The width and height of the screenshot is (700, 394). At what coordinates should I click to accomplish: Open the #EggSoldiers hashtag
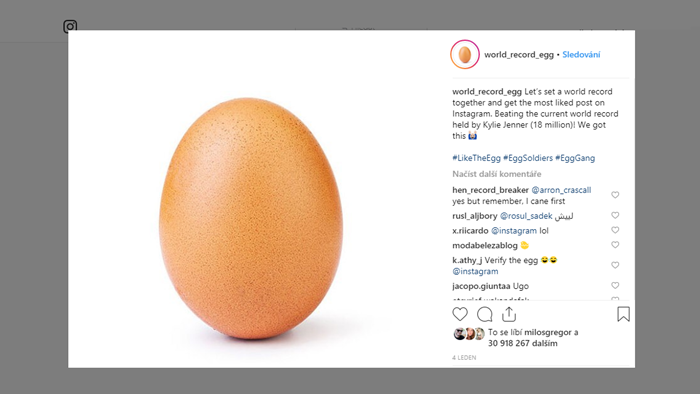[x=528, y=158]
